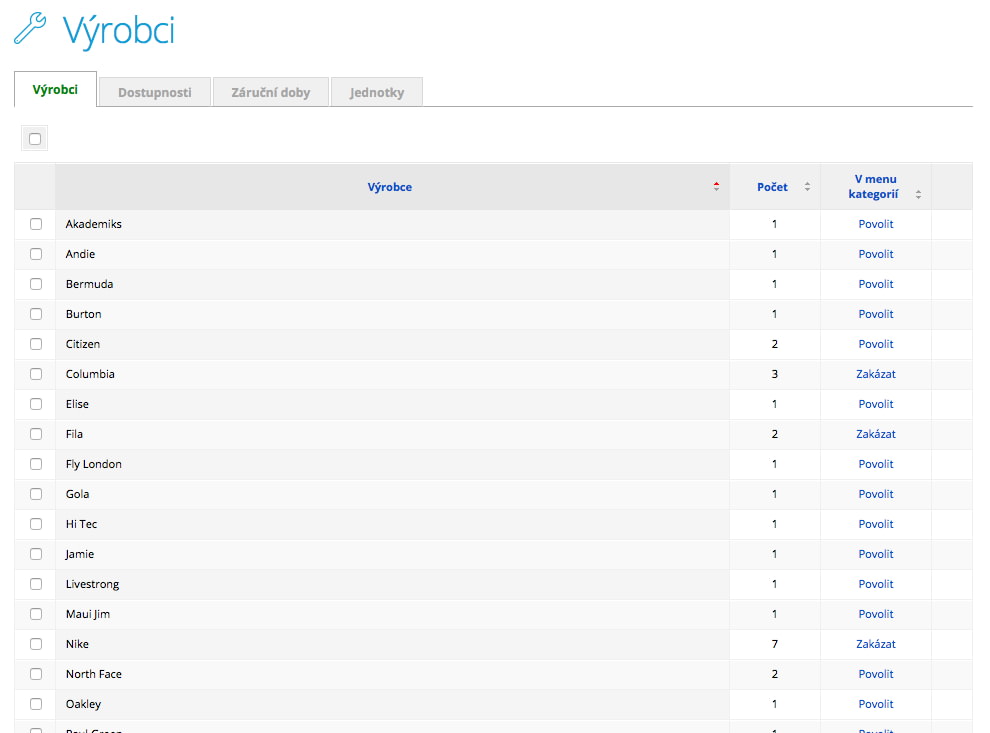Select the manufacturer name Akademiks

(x=93, y=224)
